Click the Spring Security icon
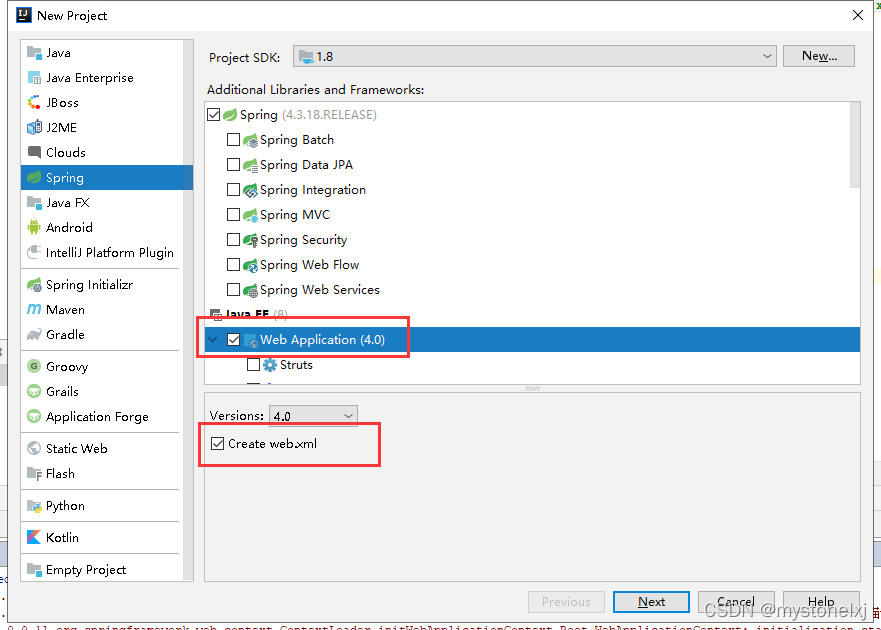This screenshot has height=630, width=881. pyautogui.click(x=250, y=240)
